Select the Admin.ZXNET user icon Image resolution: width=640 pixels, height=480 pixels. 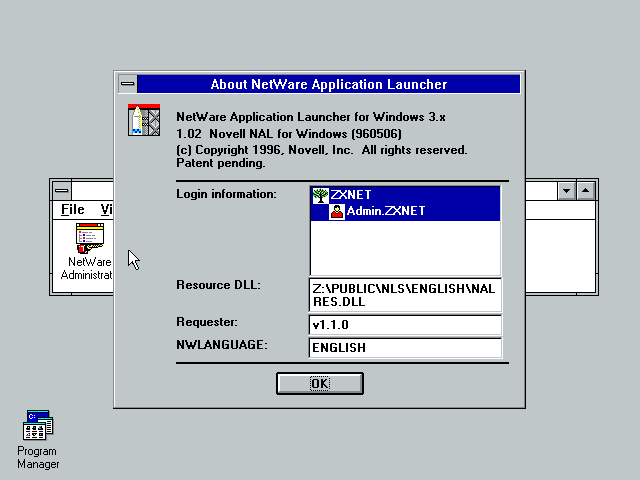(337, 211)
